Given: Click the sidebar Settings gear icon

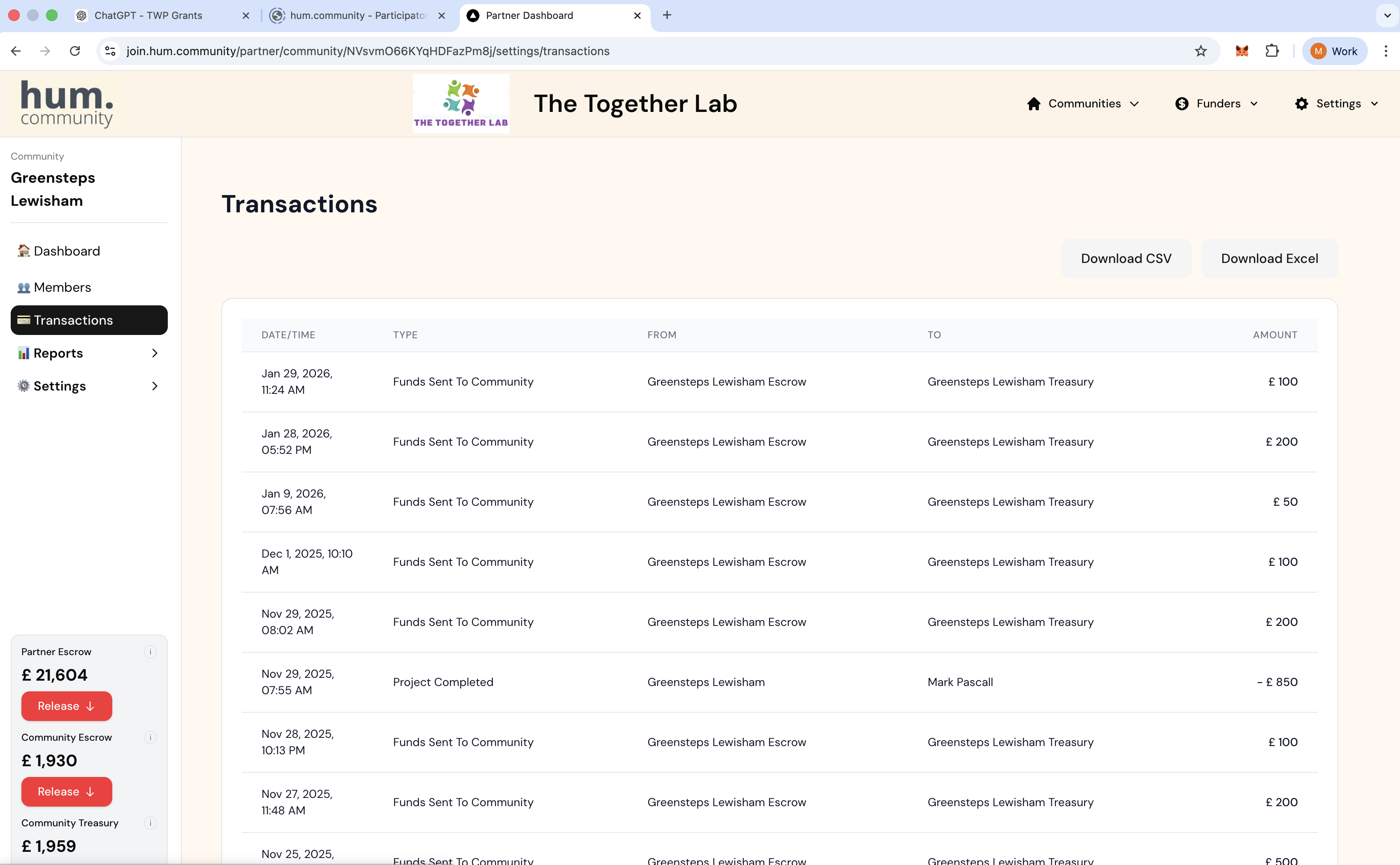Looking at the screenshot, I should click(x=23, y=386).
